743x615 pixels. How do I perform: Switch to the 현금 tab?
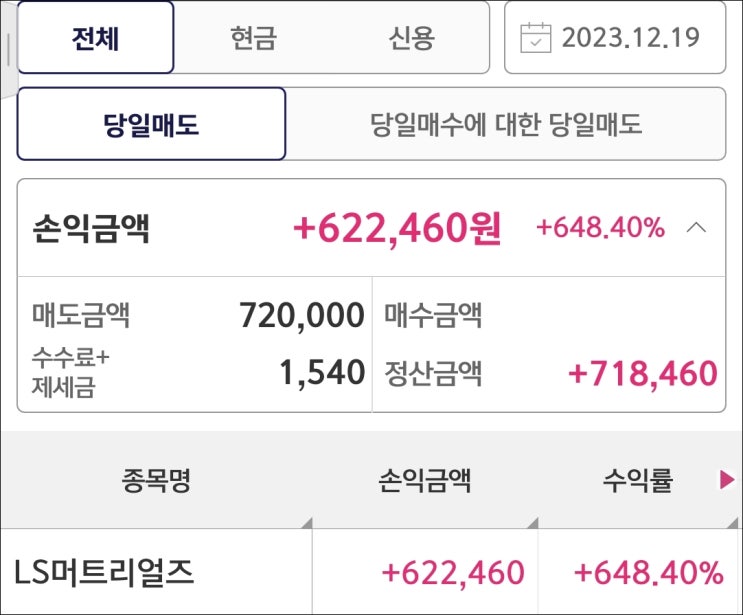coord(253,38)
